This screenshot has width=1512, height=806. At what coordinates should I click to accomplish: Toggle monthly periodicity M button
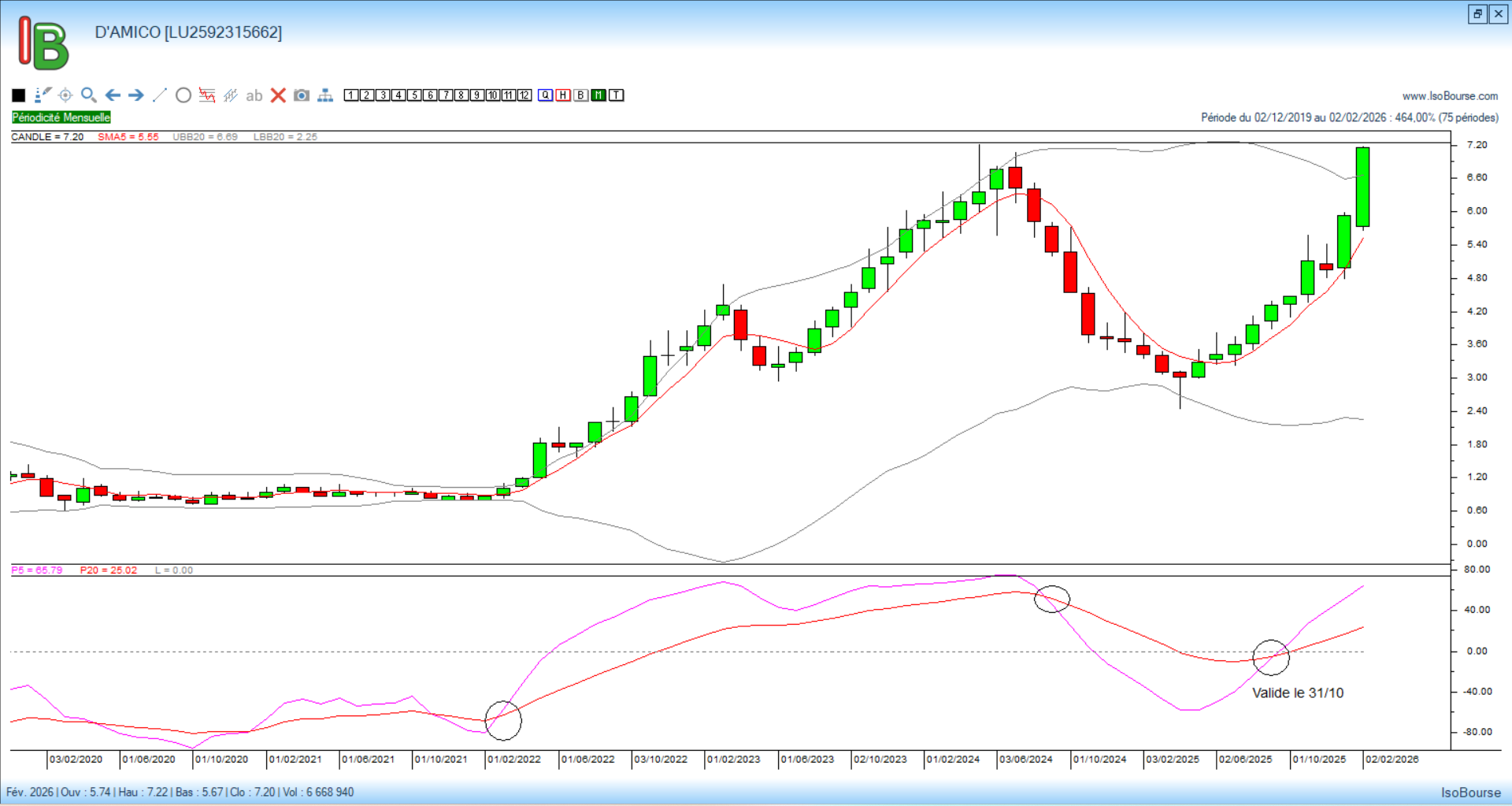(x=598, y=95)
